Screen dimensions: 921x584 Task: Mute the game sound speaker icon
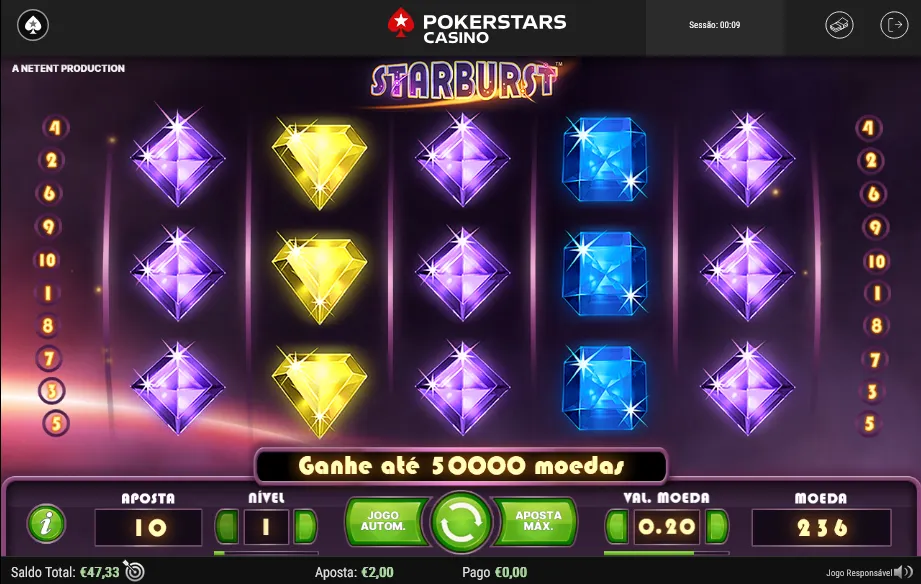click(x=903, y=572)
